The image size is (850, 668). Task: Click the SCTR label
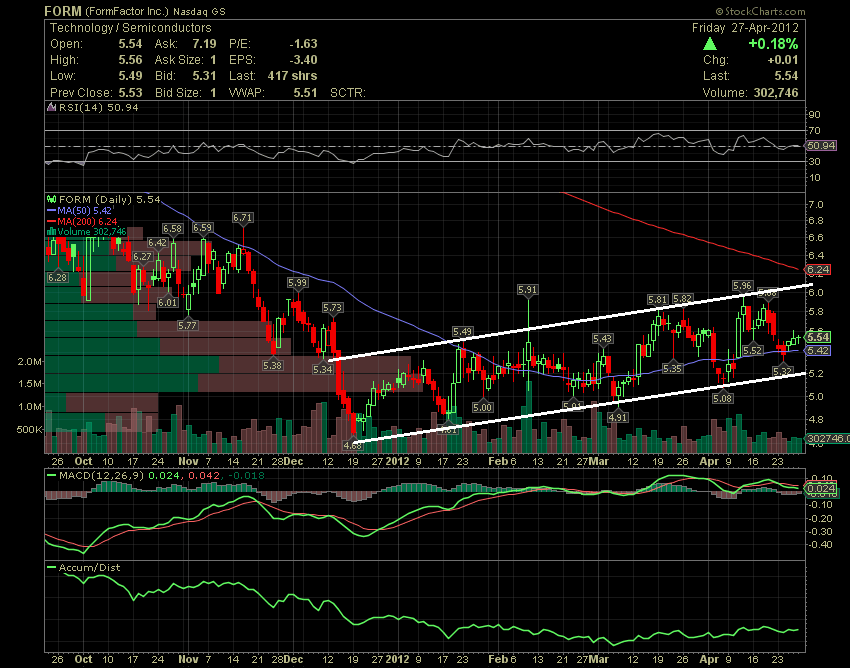point(347,93)
